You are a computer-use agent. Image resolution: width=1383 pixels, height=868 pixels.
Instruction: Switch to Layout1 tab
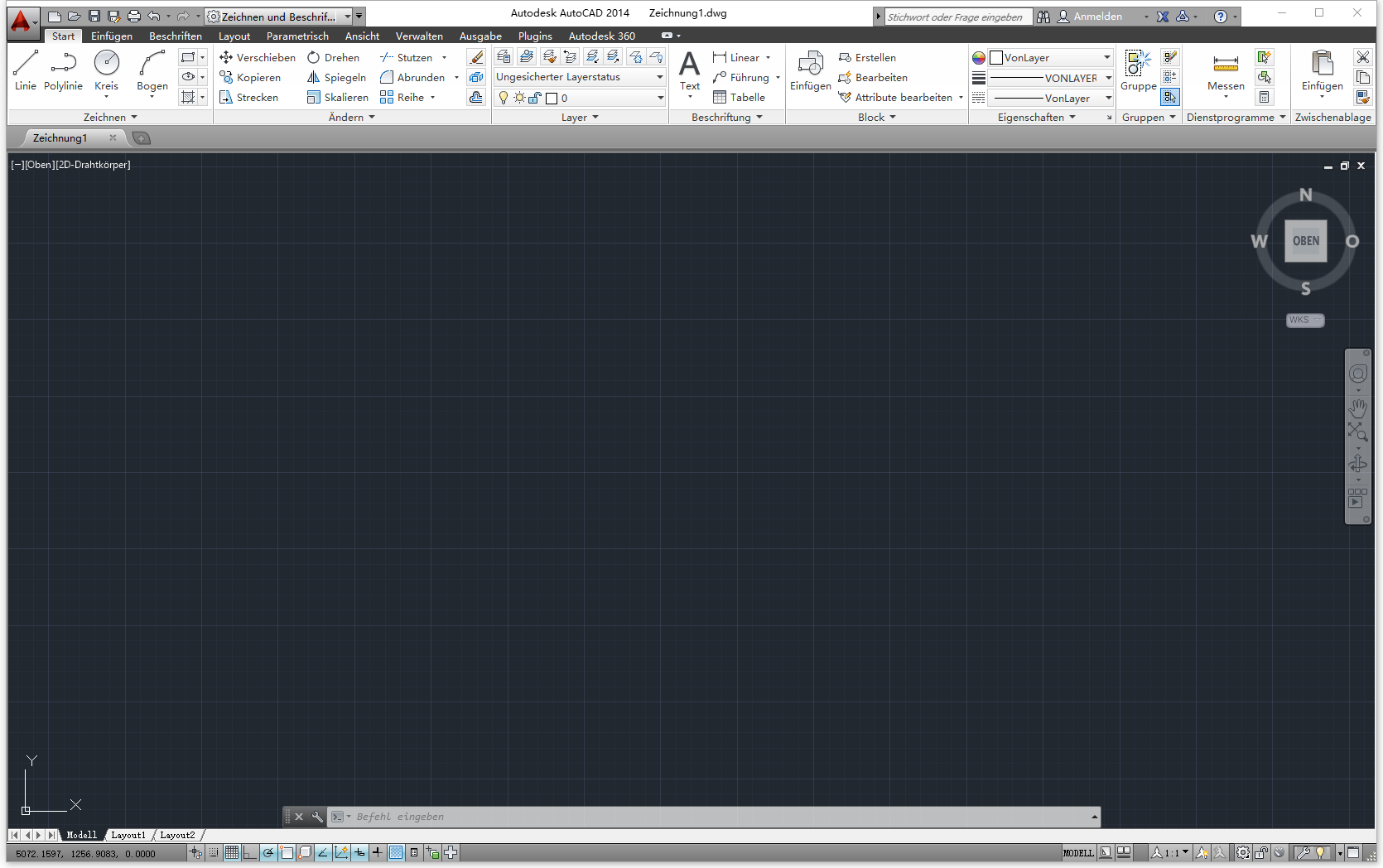coord(128,835)
